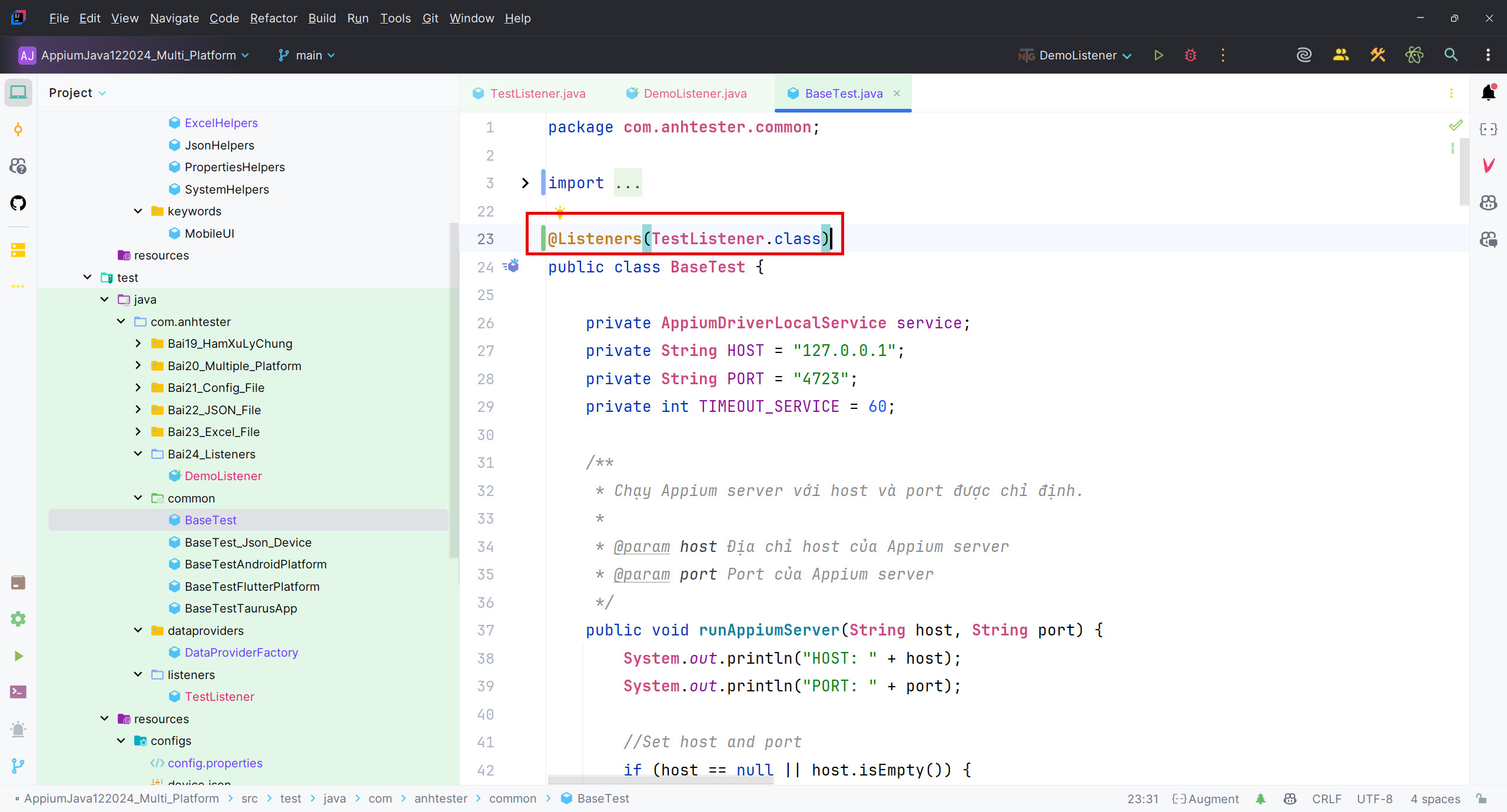Expand the Bai21_Config_File folder
1507x812 pixels.
click(x=138, y=387)
